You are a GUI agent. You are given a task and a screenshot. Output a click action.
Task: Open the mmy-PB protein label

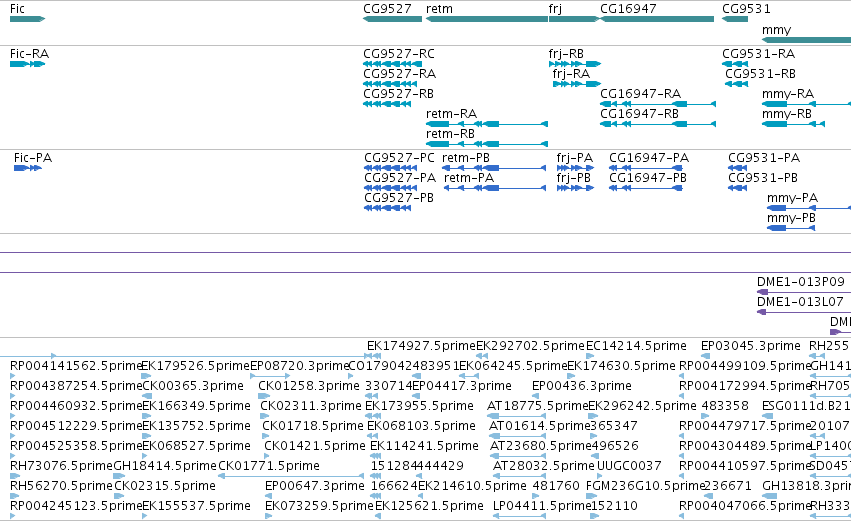(791, 218)
